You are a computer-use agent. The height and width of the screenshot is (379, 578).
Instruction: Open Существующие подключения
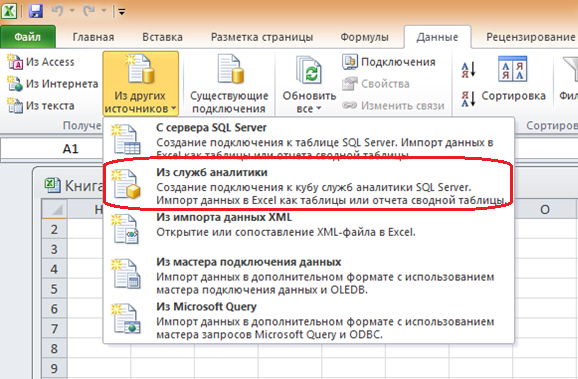pyautogui.click(x=229, y=84)
